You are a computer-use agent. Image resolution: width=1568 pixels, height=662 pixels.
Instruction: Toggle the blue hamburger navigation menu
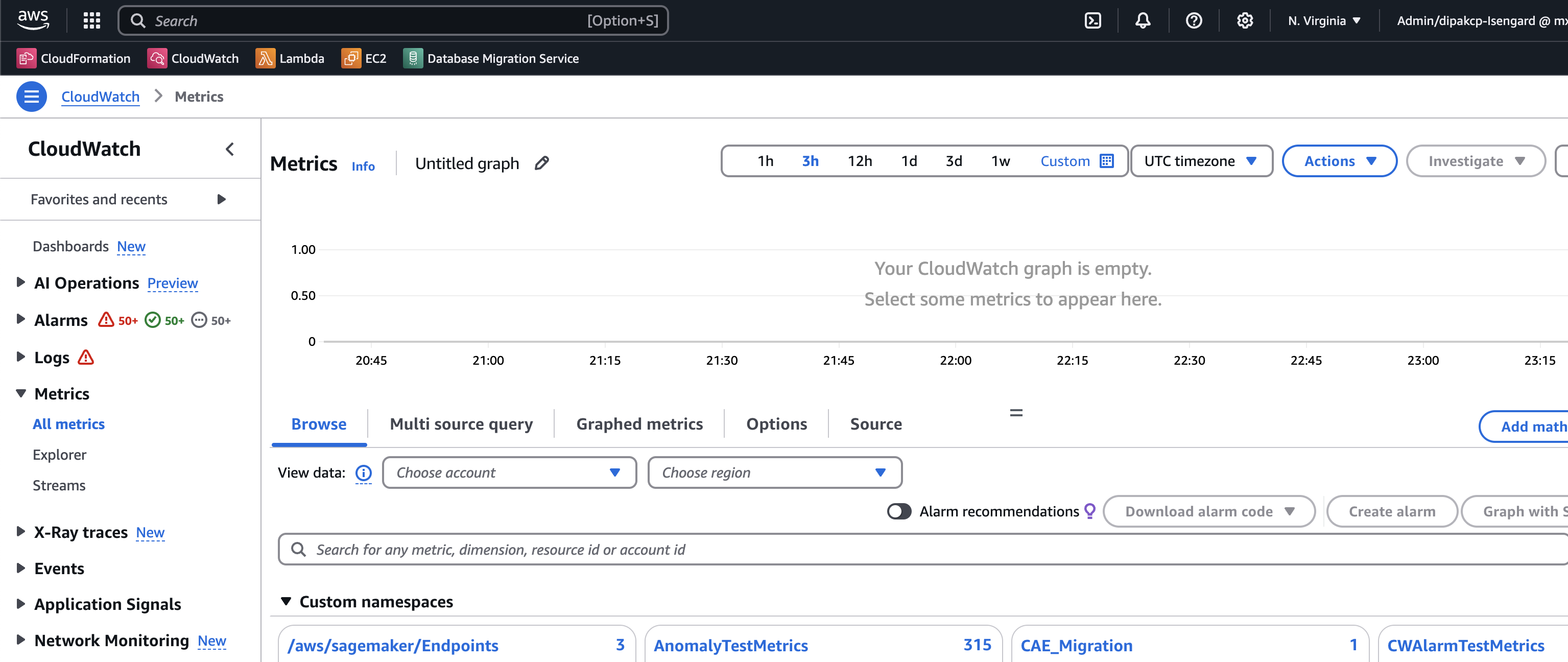click(32, 96)
